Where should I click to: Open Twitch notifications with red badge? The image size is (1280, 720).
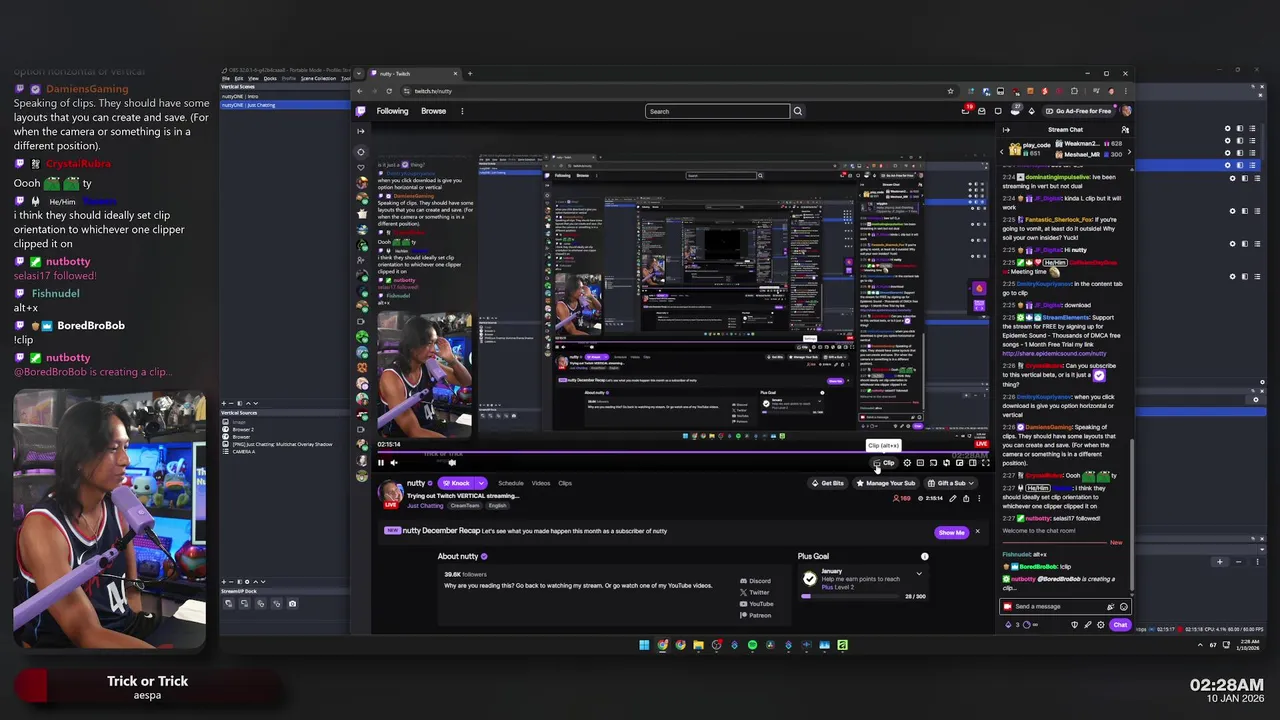pos(966,111)
